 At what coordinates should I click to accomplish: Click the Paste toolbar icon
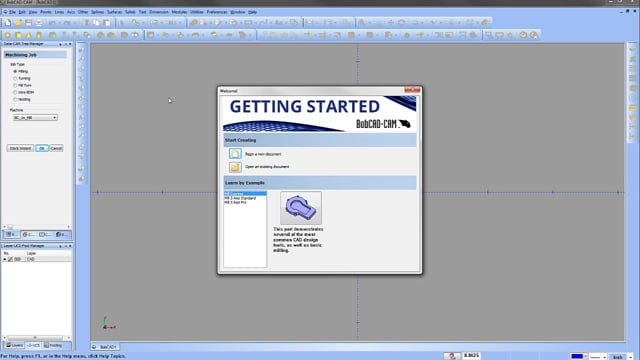pyautogui.click(x=107, y=23)
